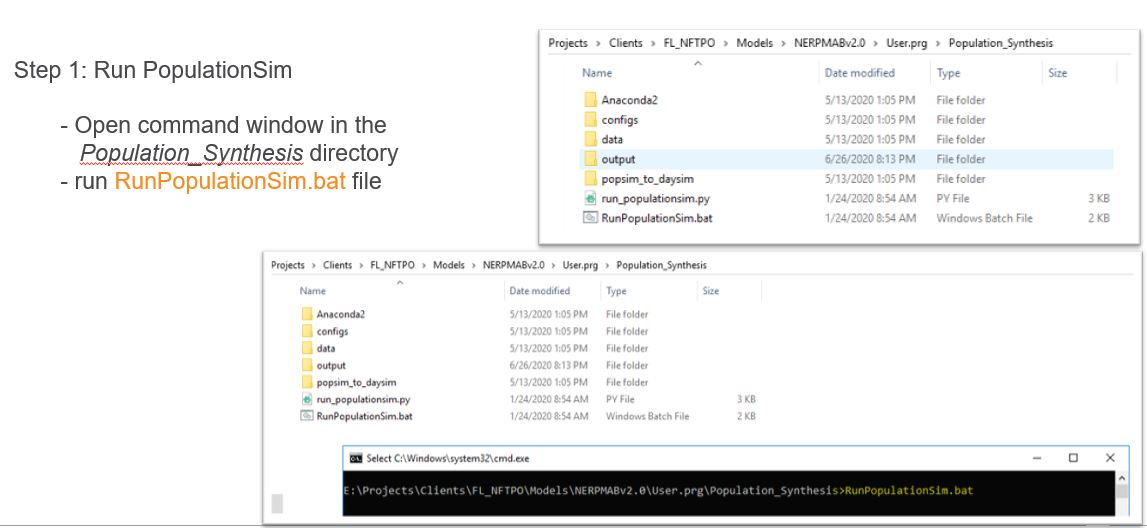Sort by Date modified in upper window

(x=857, y=73)
